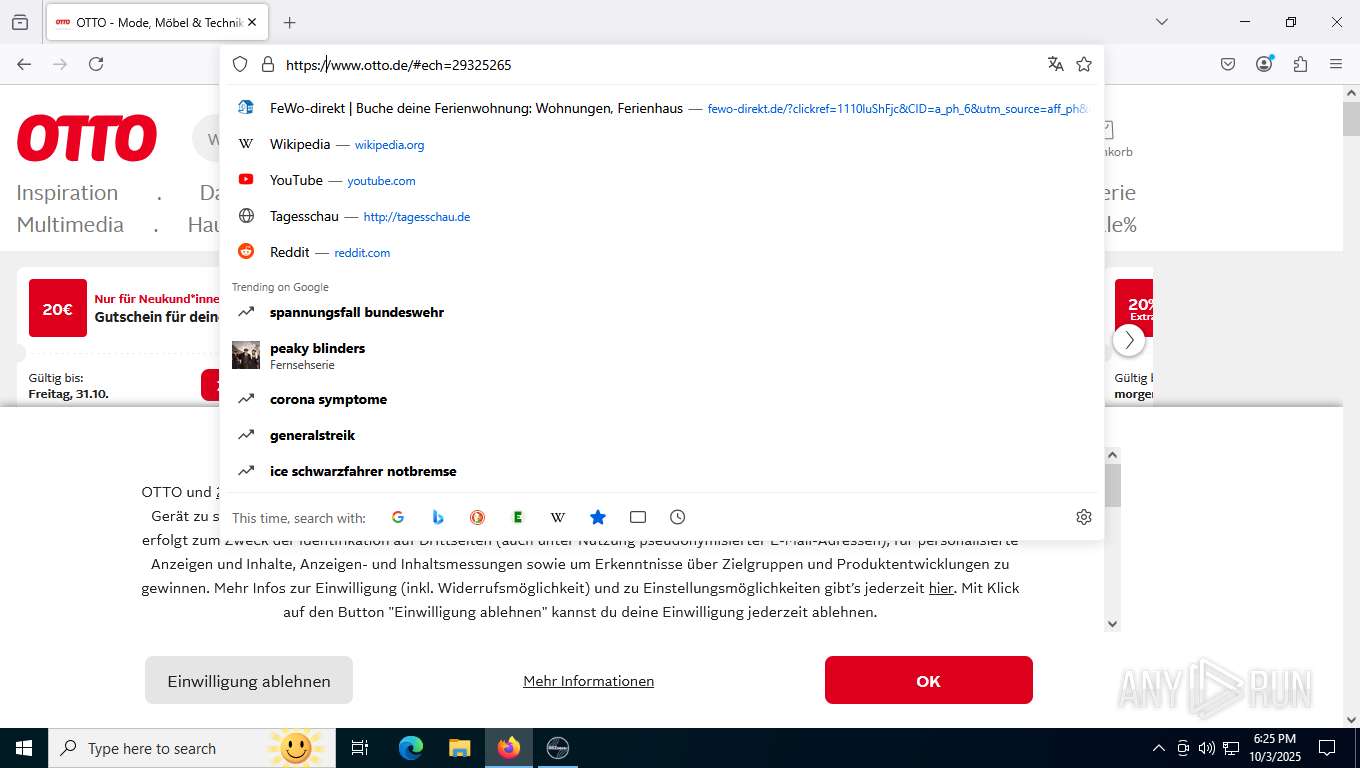
Task: Search trending 'generalstreik'
Action: click(662, 435)
